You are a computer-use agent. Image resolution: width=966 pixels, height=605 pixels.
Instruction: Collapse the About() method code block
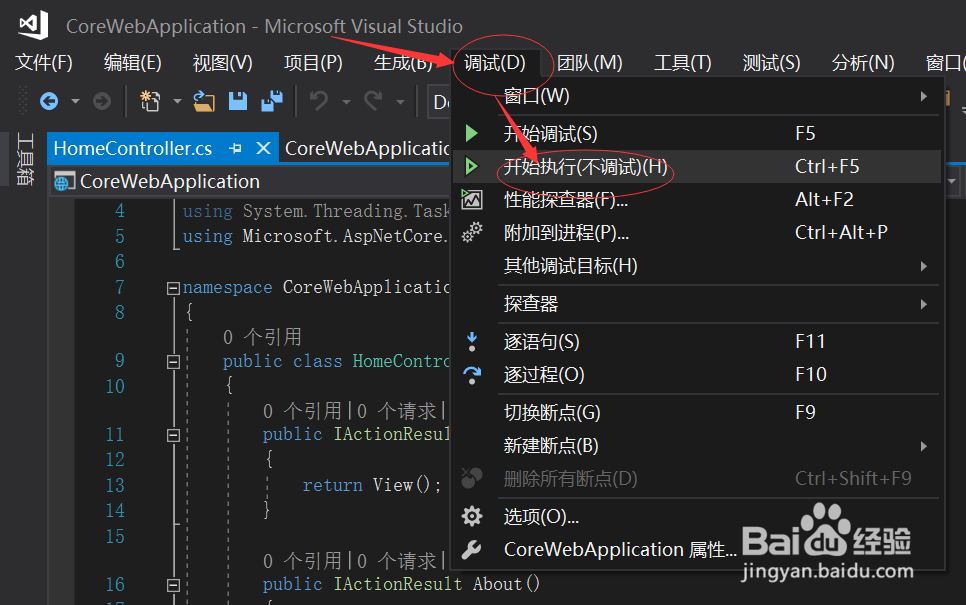(173, 585)
